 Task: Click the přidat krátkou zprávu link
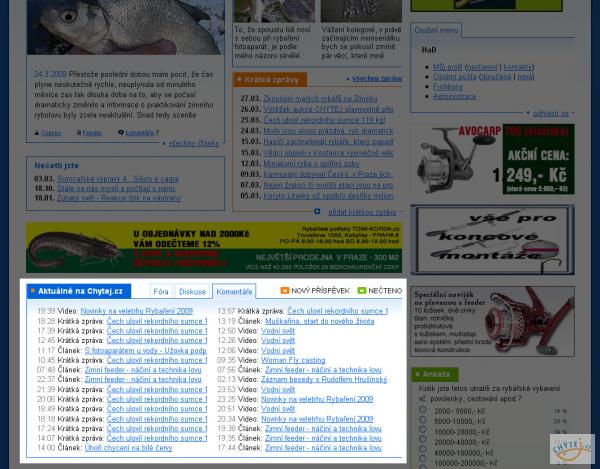pos(362,212)
